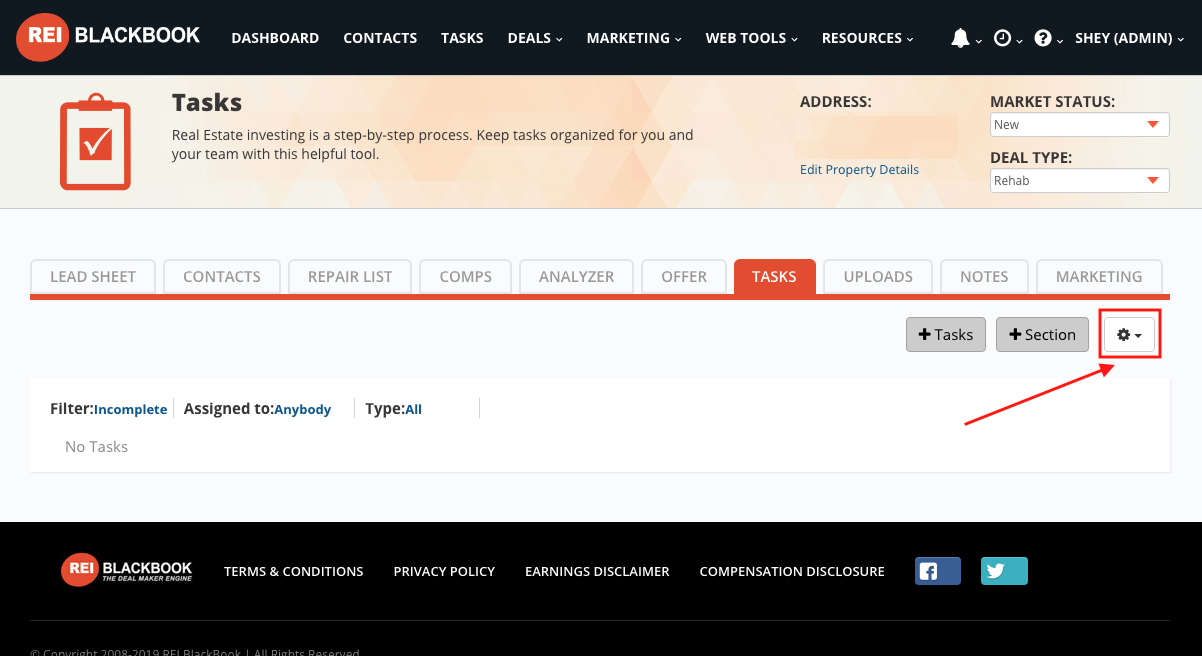Screen dimensions: 1202x656
Task: Click the + Tasks button
Action: coord(946,335)
